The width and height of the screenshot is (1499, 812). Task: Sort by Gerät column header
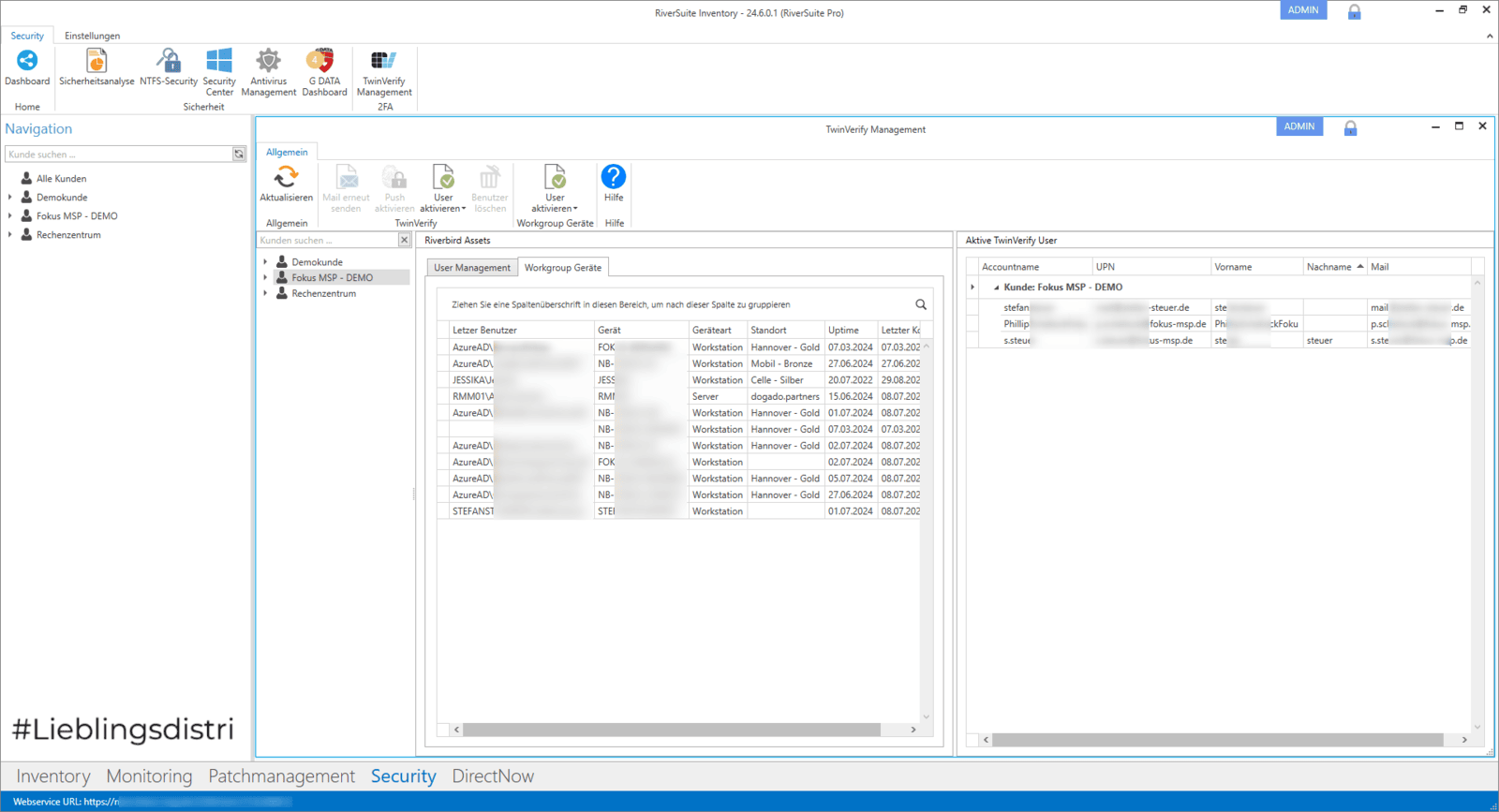[x=642, y=330]
